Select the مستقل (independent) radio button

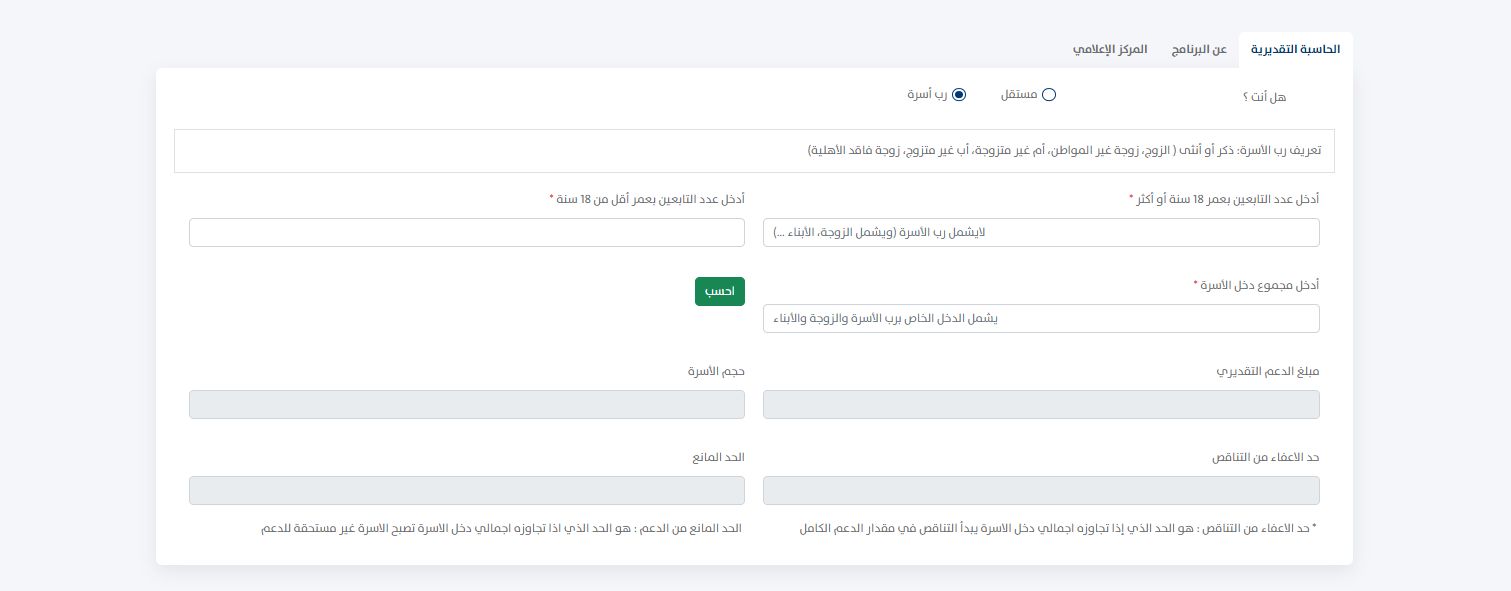click(x=1049, y=95)
